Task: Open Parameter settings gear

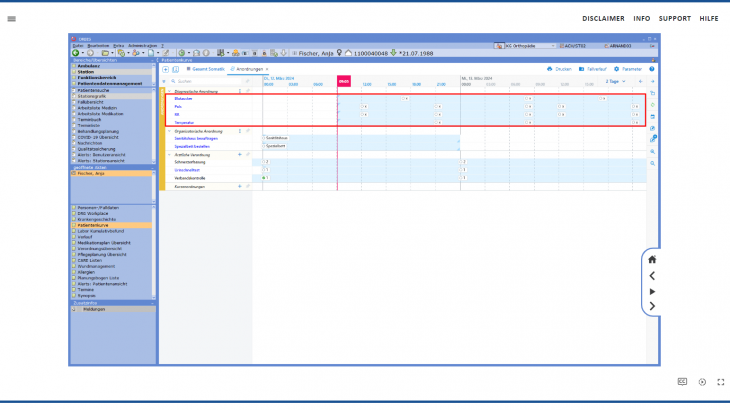Action: click(x=617, y=69)
